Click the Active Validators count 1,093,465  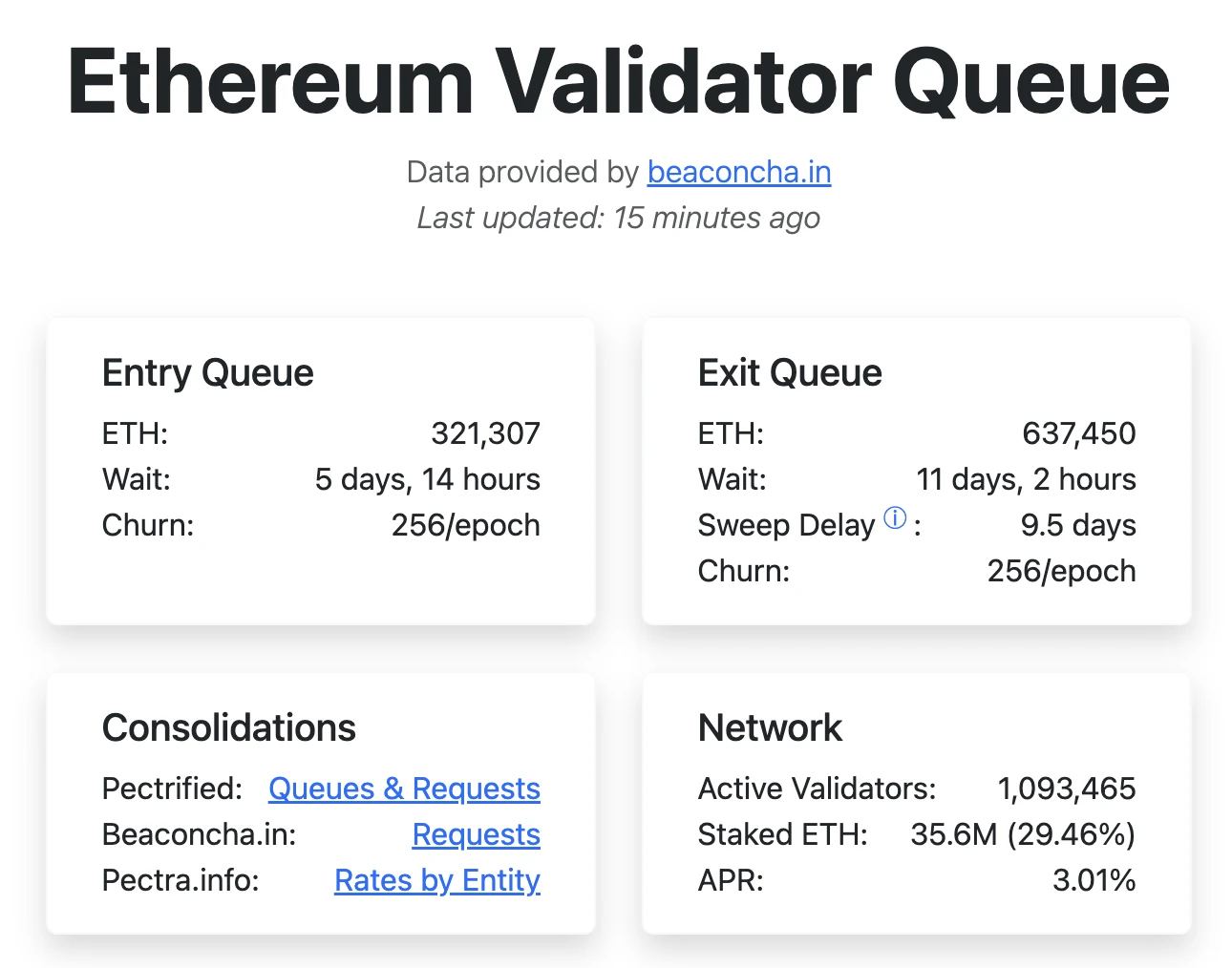pos(1066,789)
